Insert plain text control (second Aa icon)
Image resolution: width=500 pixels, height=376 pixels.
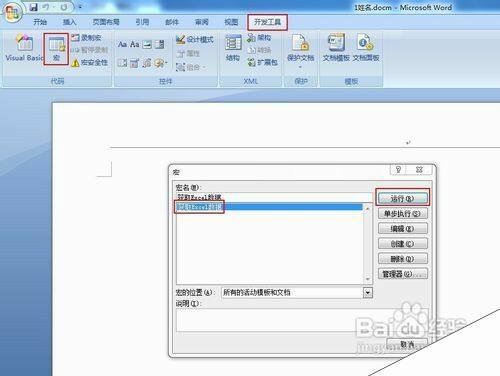[135, 44]
